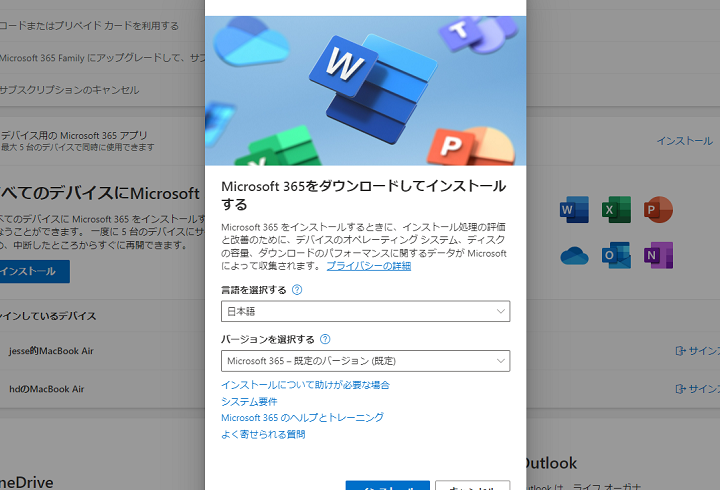This screenshot has width=720, height=490.
Task: Click the よく寄せられる質問 link
Action: (x=263, y=434)
